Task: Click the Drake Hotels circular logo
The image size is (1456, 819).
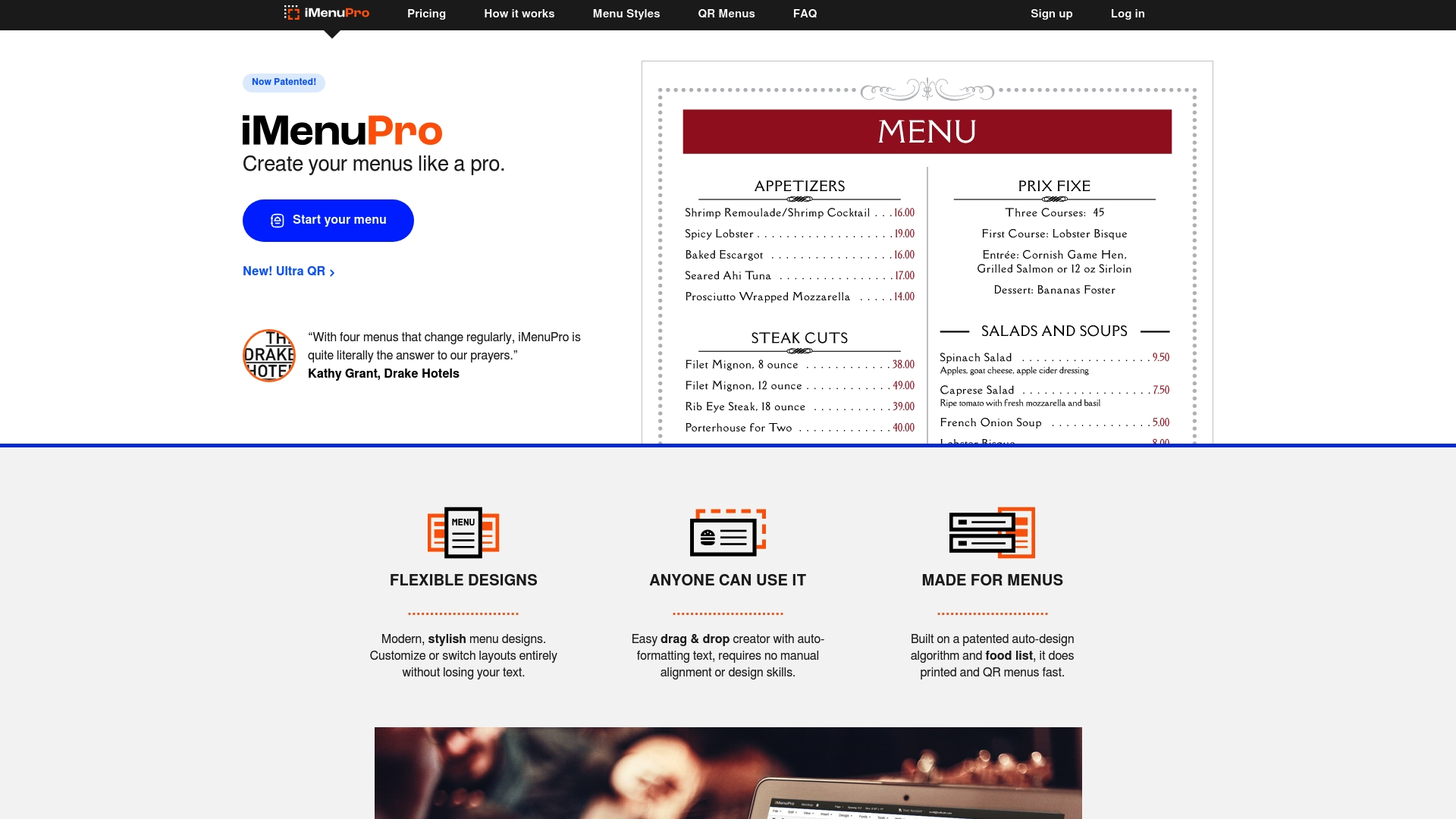Action: coord(268,354)
